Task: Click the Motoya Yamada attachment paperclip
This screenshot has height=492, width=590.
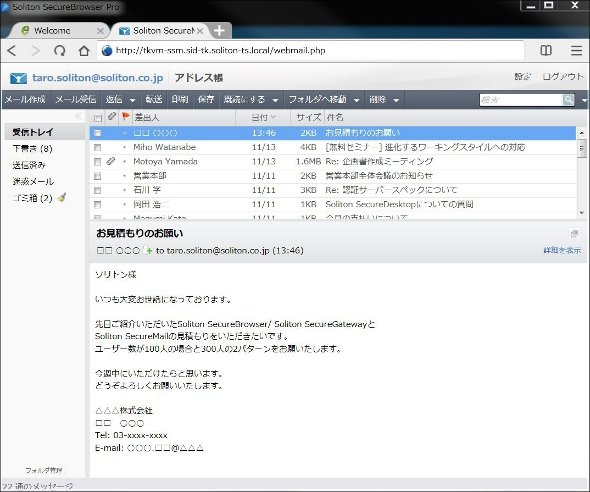Action: click(111, 161)
